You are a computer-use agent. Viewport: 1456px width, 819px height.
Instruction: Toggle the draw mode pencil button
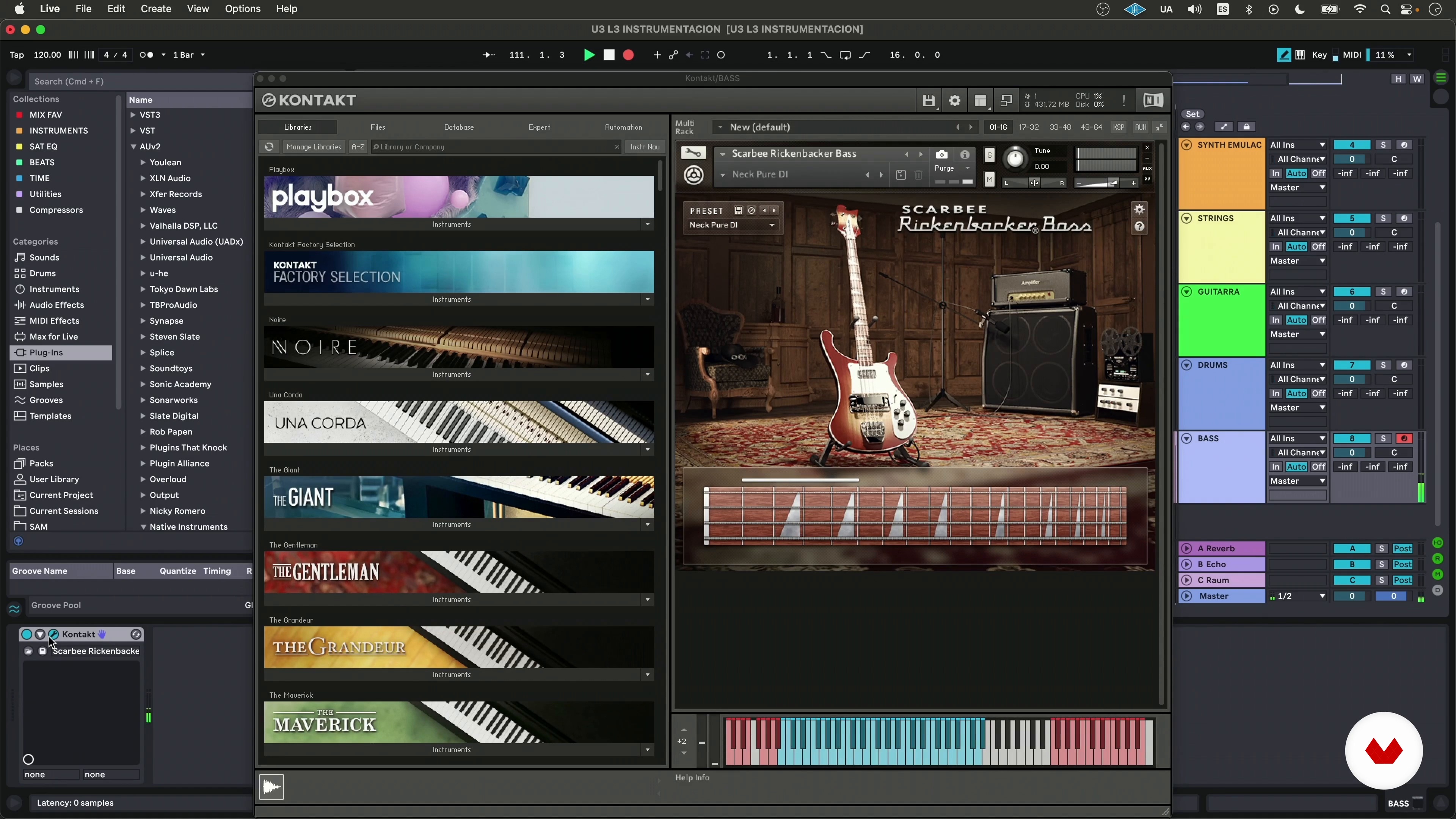tap(1283, 55)
